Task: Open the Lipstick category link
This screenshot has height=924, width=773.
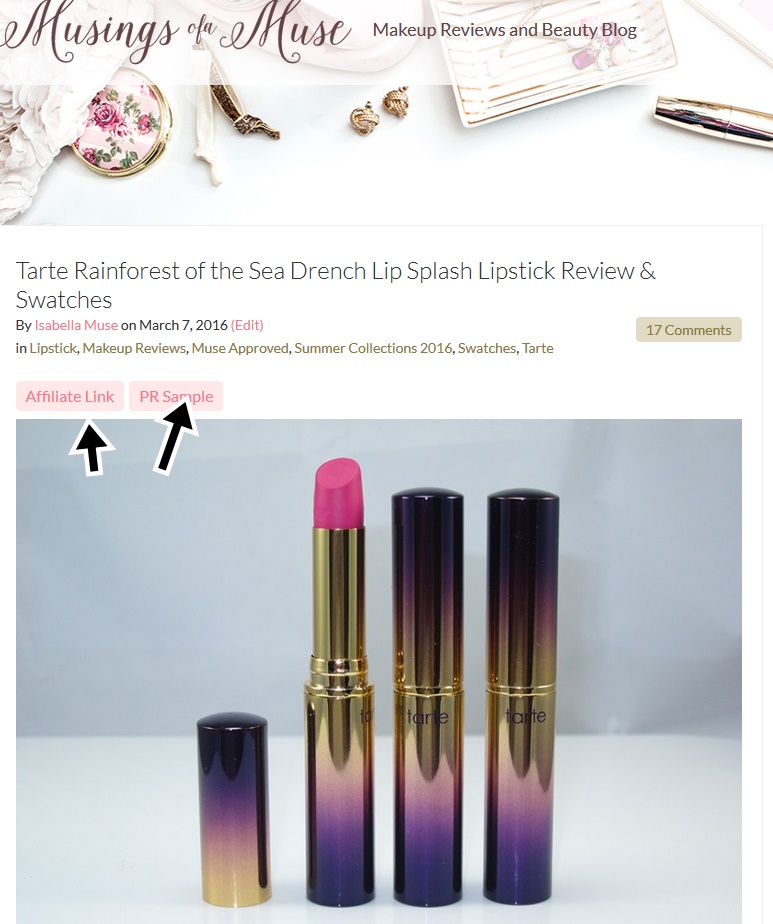Action: tap(53, 348)
